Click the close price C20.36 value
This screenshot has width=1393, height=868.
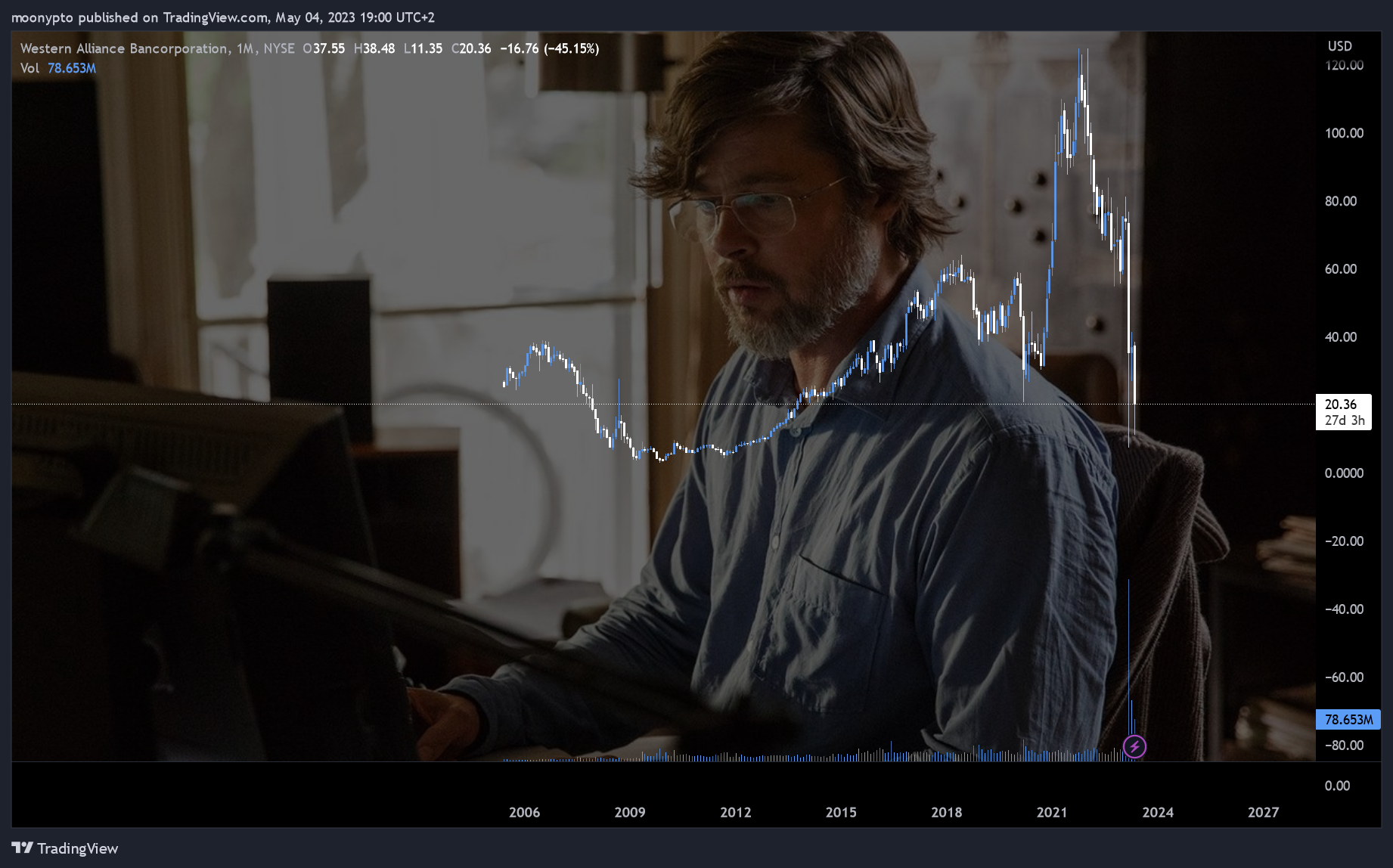[471, 48]
